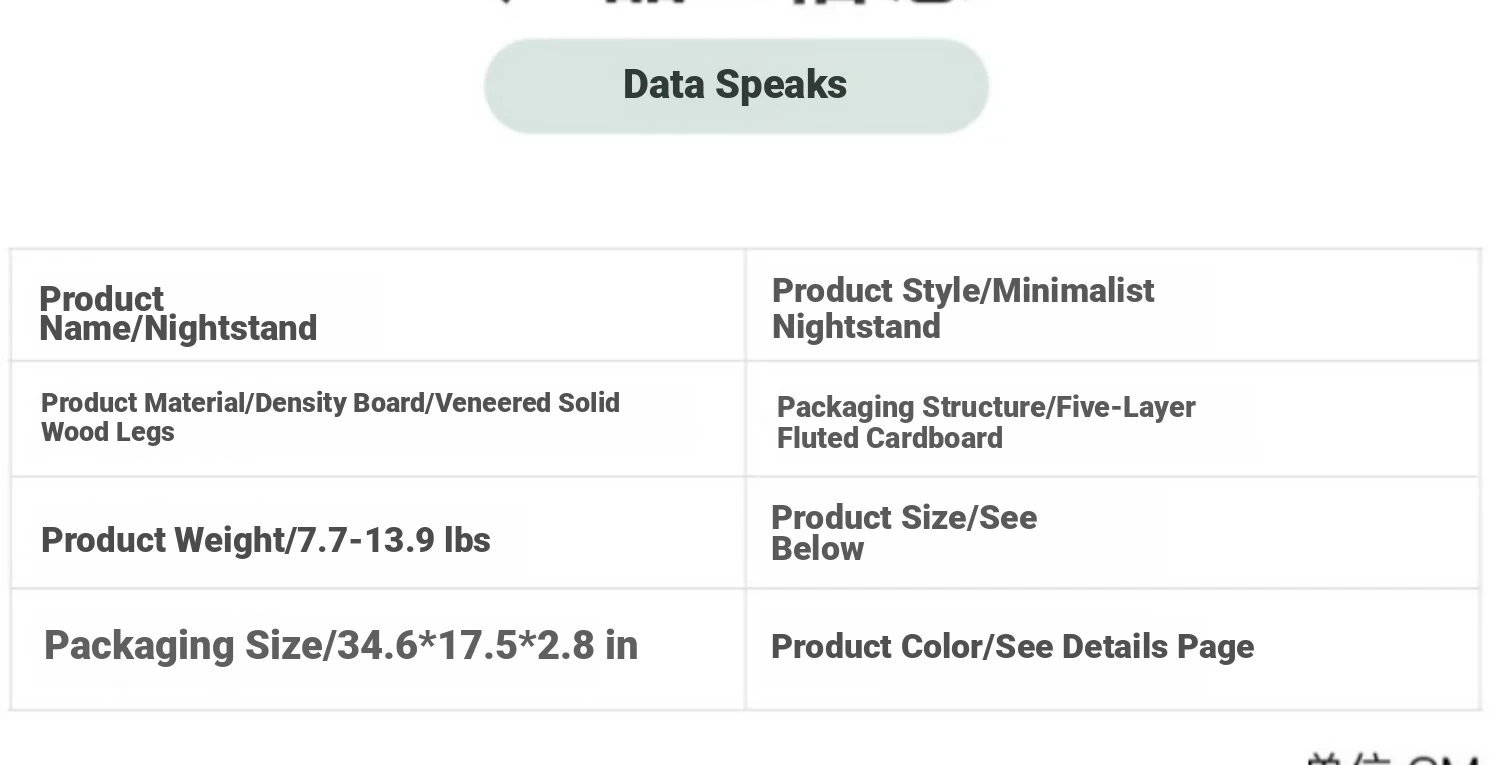The height and width of the screenshot is (765, 1500).
Task: Click the Product Color/See Details Page cell
Action: (x=1112, y=650)
